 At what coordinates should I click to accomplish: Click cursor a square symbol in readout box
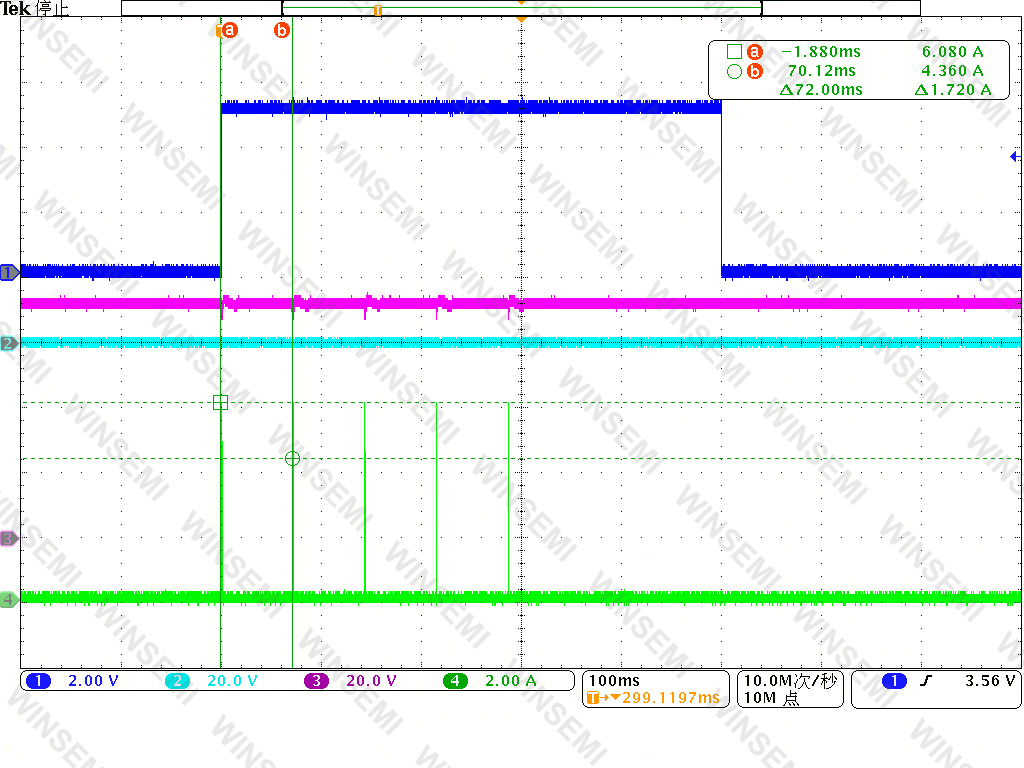(734, 52)
